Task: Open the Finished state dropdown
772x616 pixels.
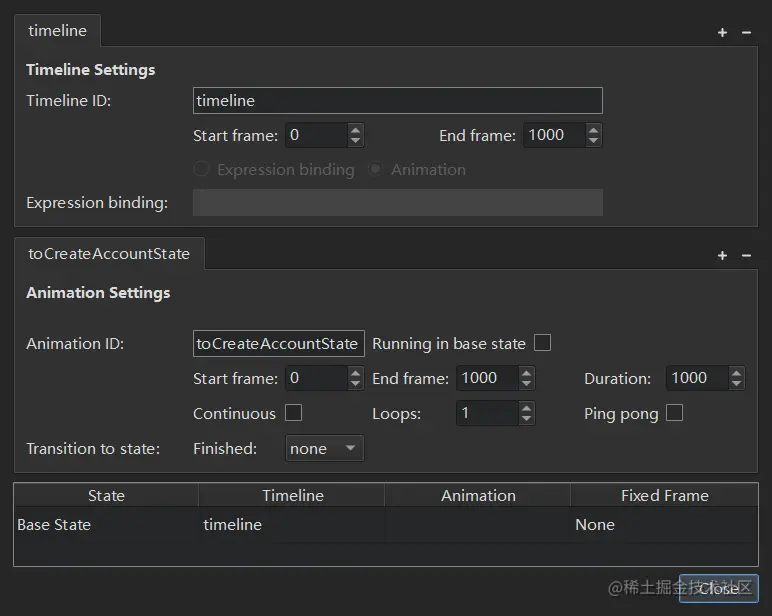Action: (325, 449)
